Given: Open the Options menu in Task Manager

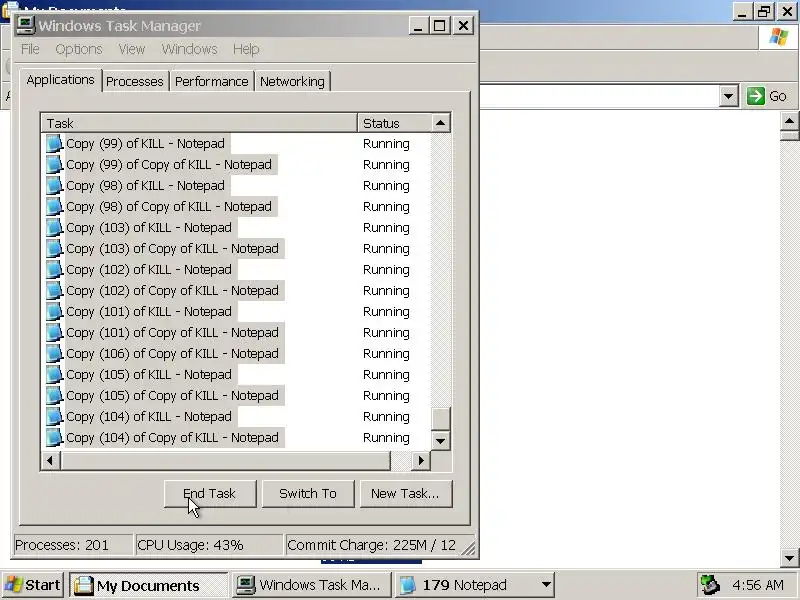Looking at the screenshot, I should tap(79, 49).
